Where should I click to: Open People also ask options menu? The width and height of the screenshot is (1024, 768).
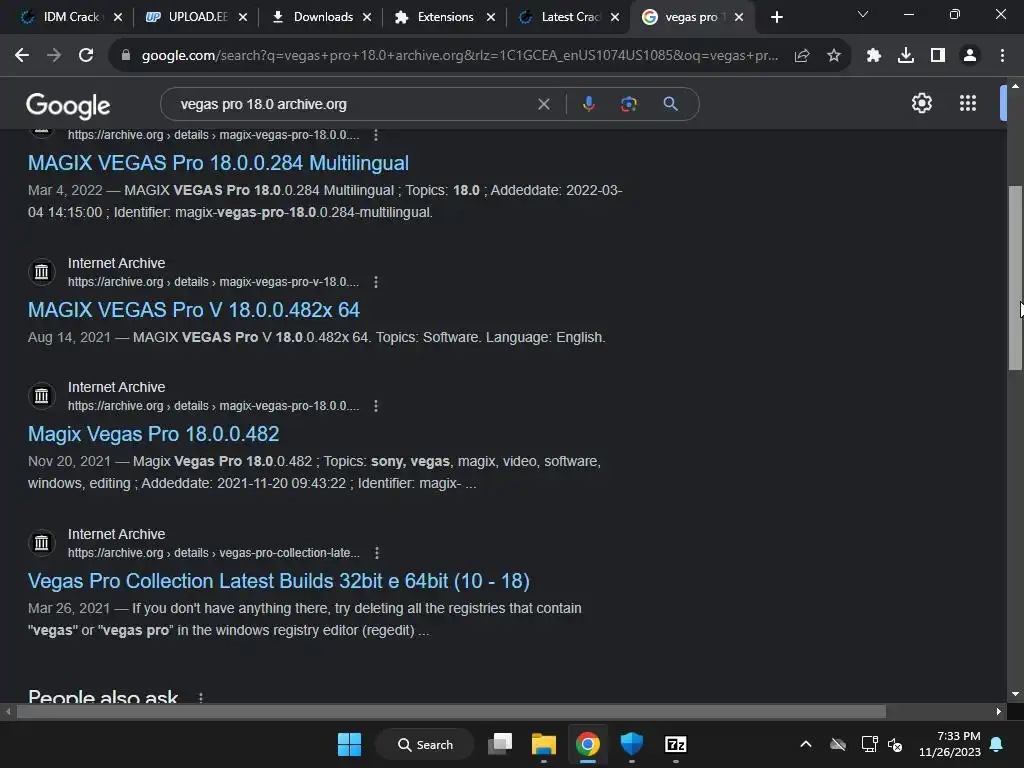click(200, 697)
